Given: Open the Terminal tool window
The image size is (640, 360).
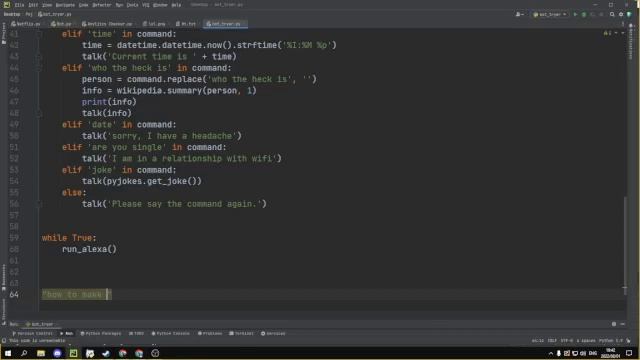Looking at the screenshot, I should [x=241, y=333].
